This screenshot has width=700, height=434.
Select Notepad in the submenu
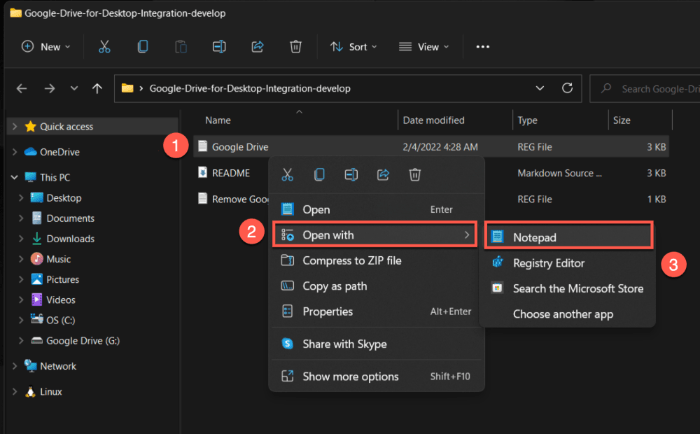point(568,237)
